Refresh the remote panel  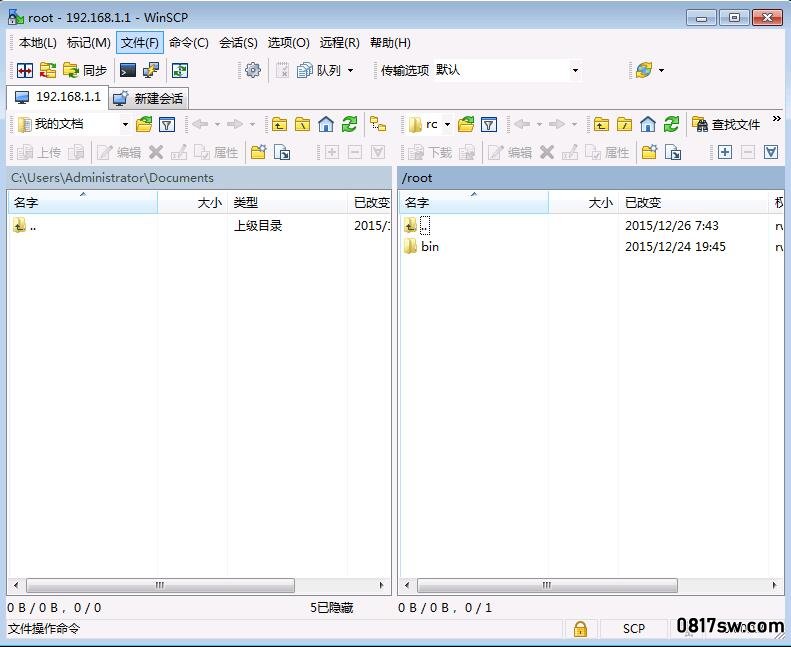(671, 124)
